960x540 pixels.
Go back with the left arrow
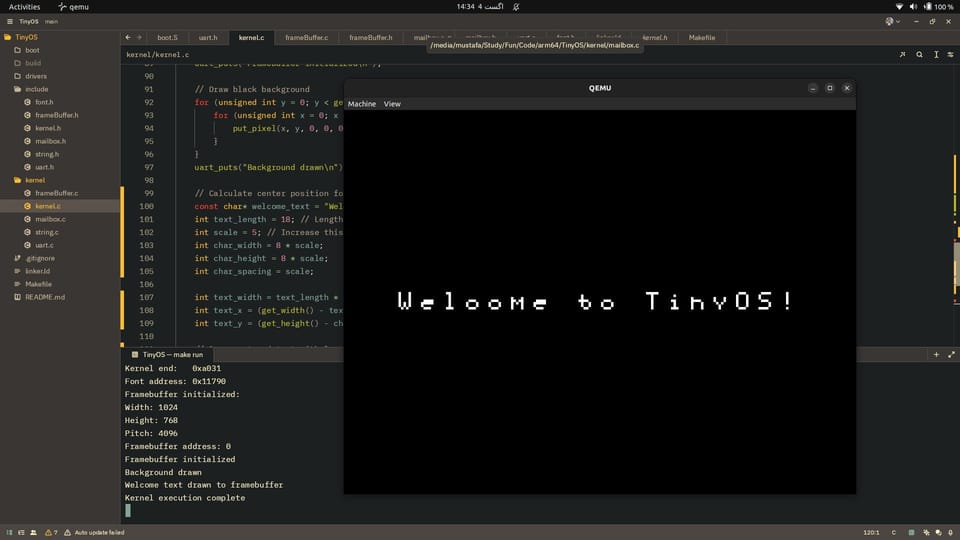point(128,37)
